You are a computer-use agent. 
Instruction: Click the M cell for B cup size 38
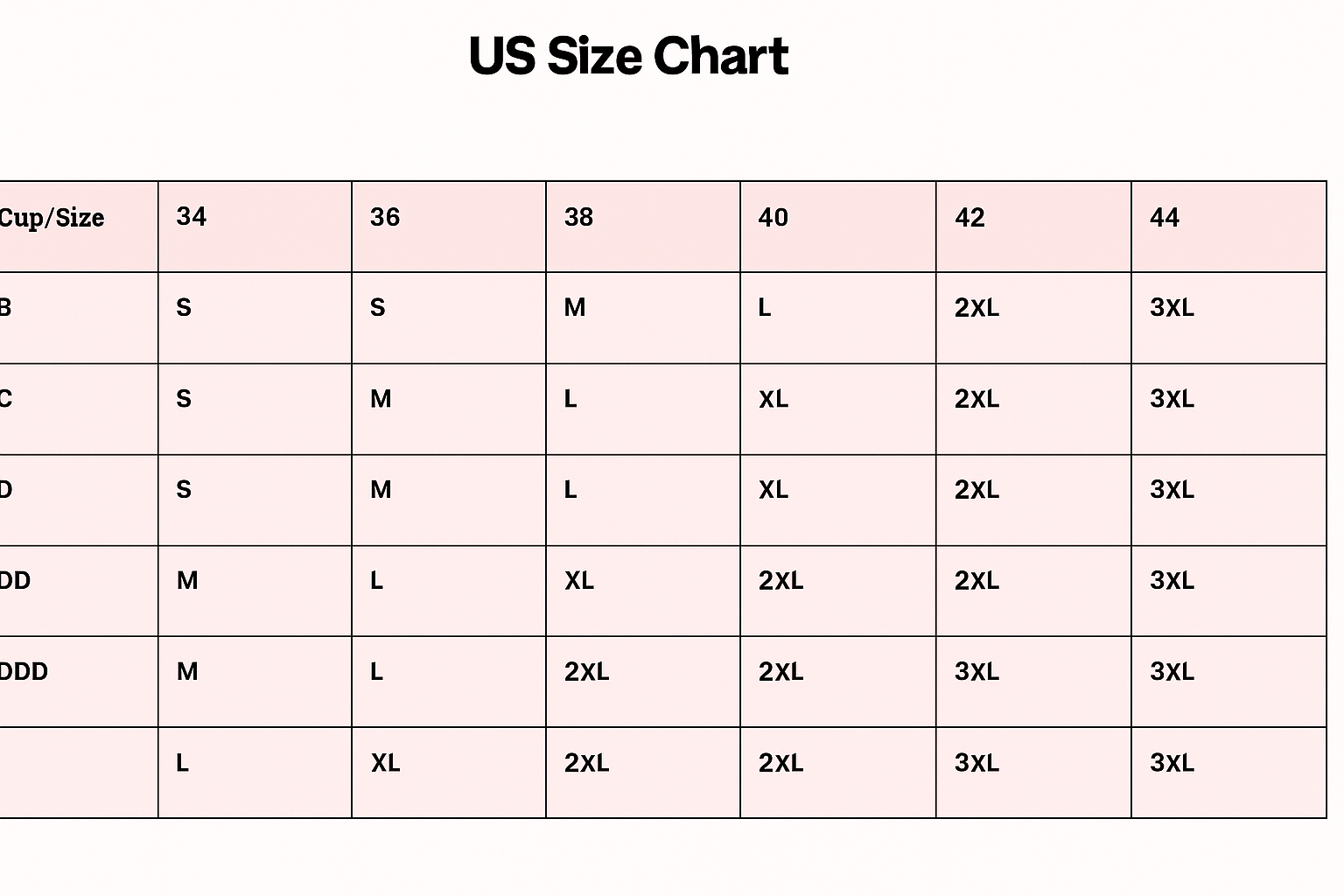(643, 318)
